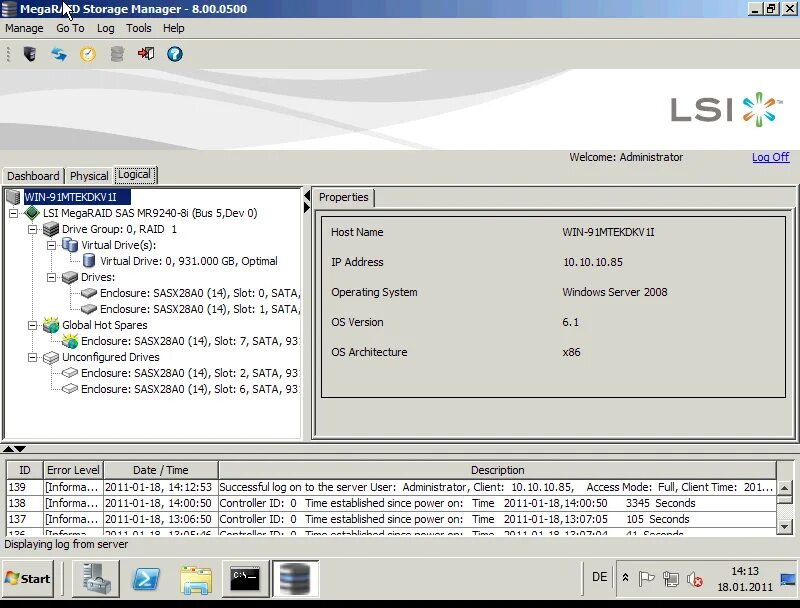Sort log by ID column header
This screenshot has height=608, width=800.
point(25,470)
